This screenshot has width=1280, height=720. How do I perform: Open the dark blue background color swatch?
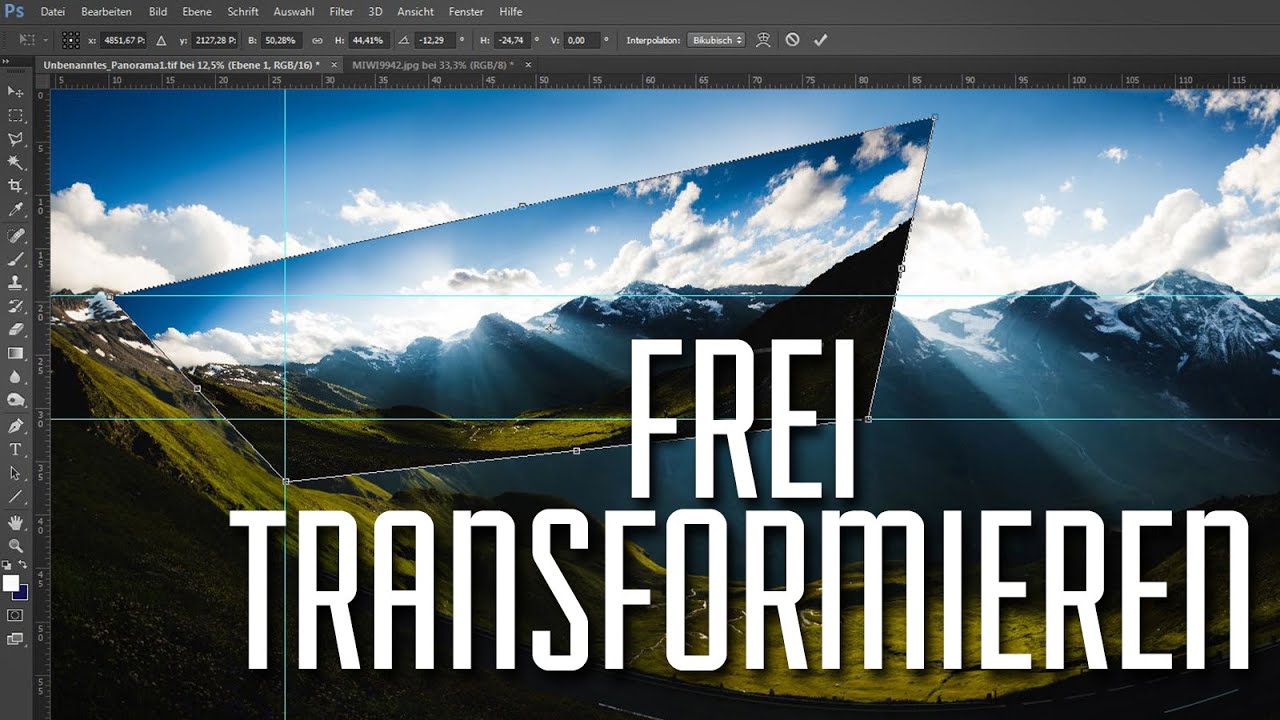click(x=21, y=593)
